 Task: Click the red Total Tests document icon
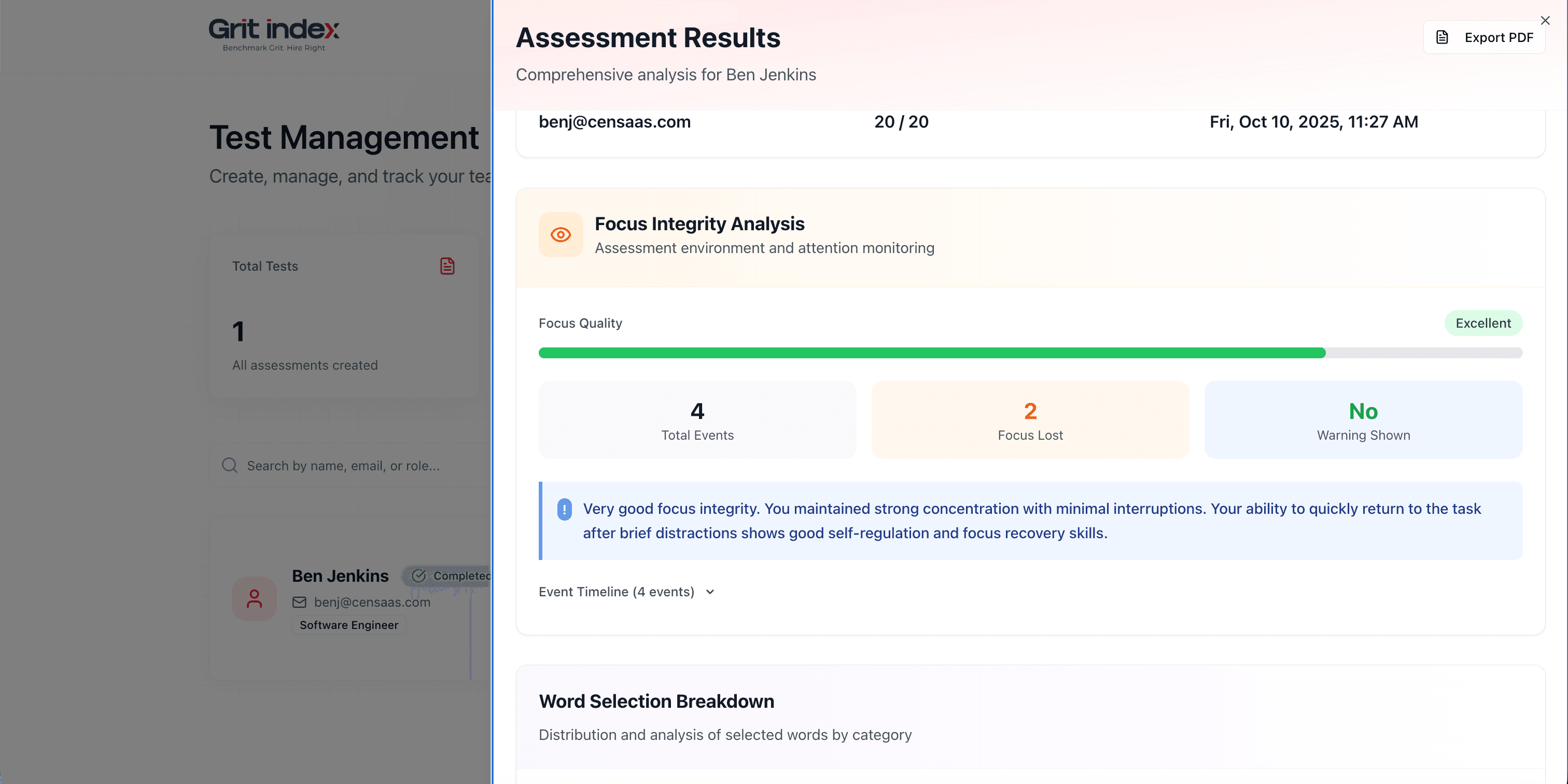click(447, 266)
